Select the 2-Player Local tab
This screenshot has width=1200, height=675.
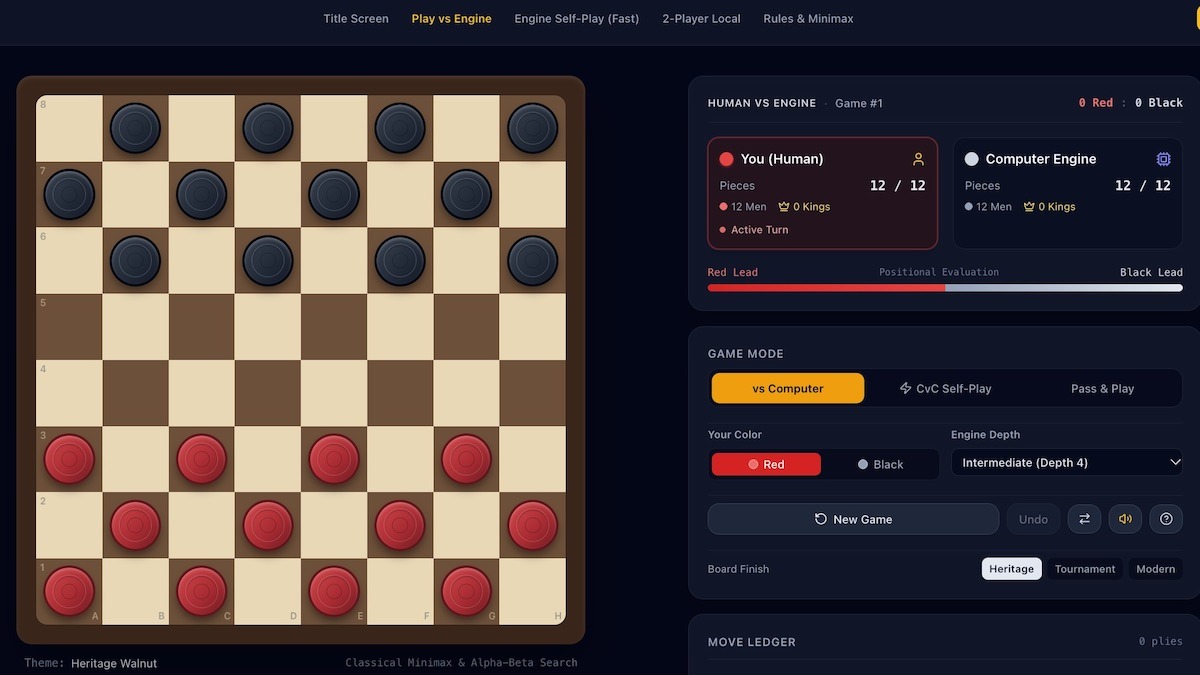click(701, 18)
